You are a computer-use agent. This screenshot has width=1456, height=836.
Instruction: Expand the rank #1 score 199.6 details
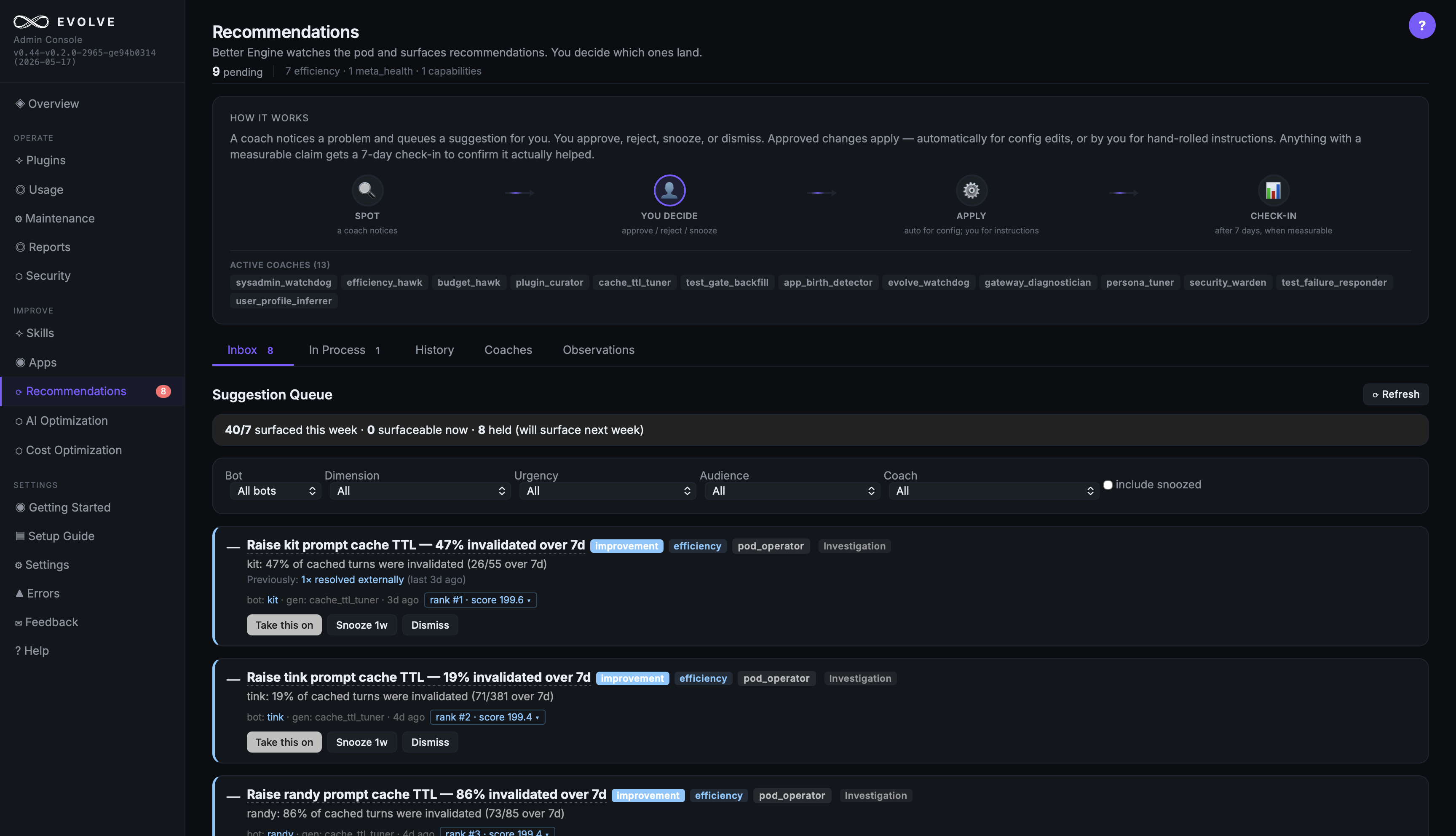pos(480,600)
